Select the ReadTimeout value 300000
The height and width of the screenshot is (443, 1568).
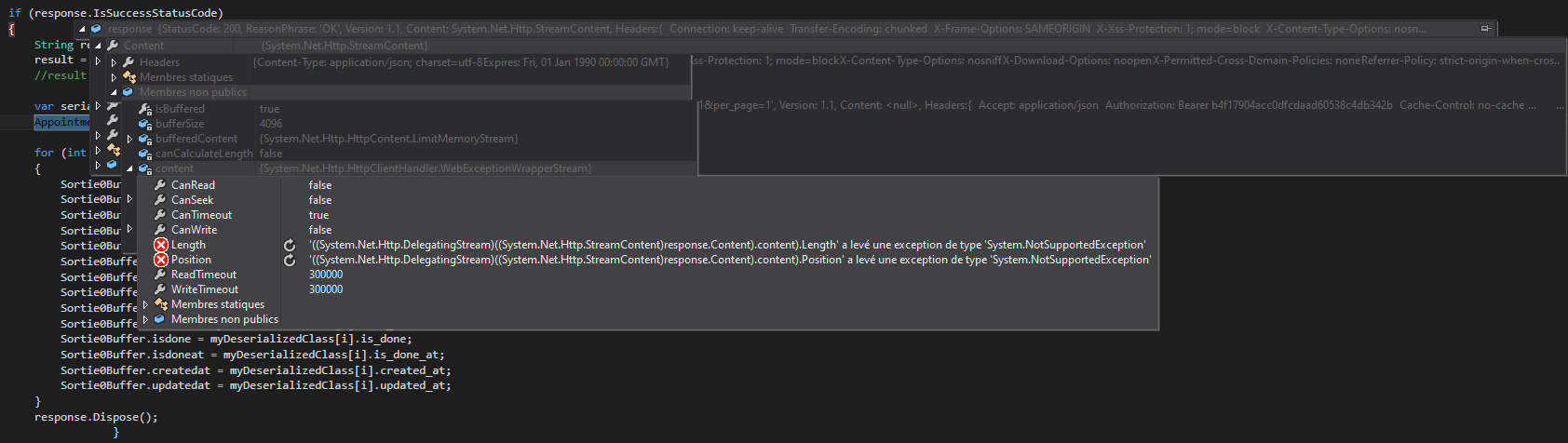coord(326,275)
